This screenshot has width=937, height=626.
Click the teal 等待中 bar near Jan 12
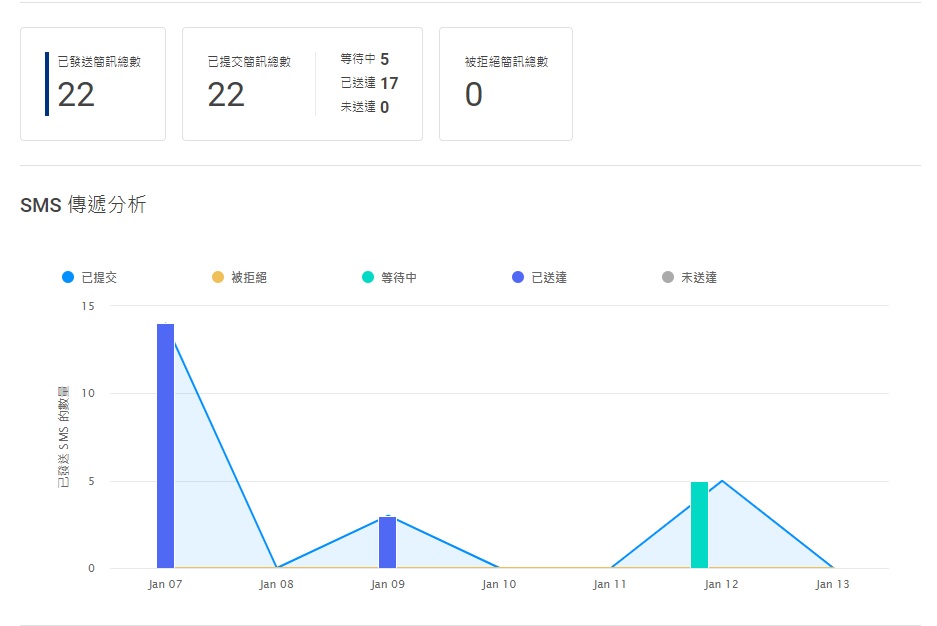[699, 525]
